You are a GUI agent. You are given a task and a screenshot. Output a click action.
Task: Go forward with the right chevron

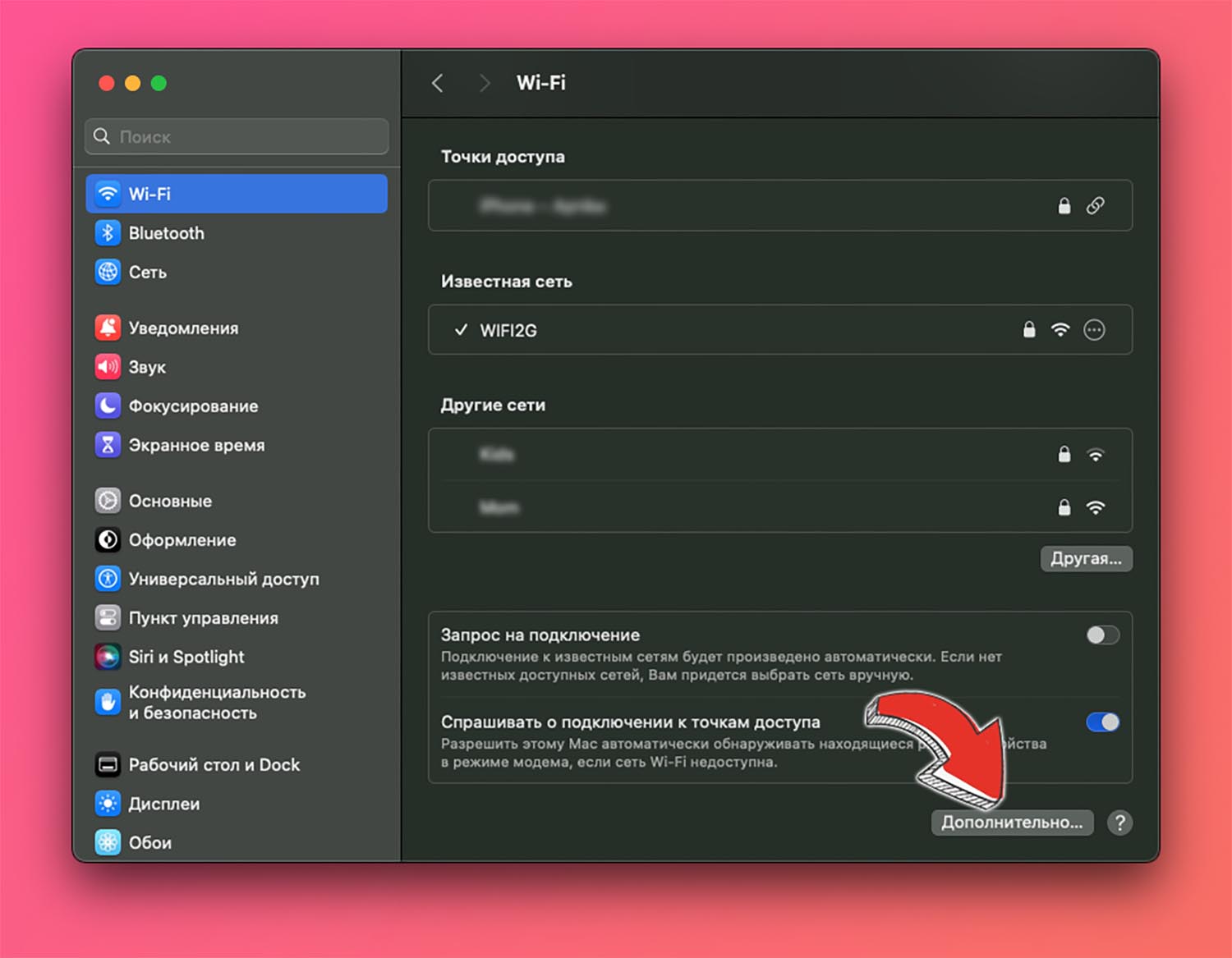(485, 83)
